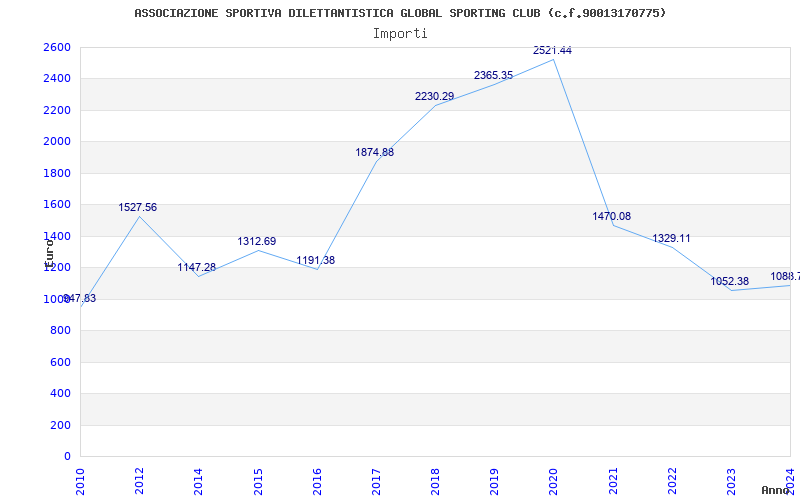The height and width of the screenshot is (500, 800).
Task: Click the 2230.29 data label
Action: (434, 96)
